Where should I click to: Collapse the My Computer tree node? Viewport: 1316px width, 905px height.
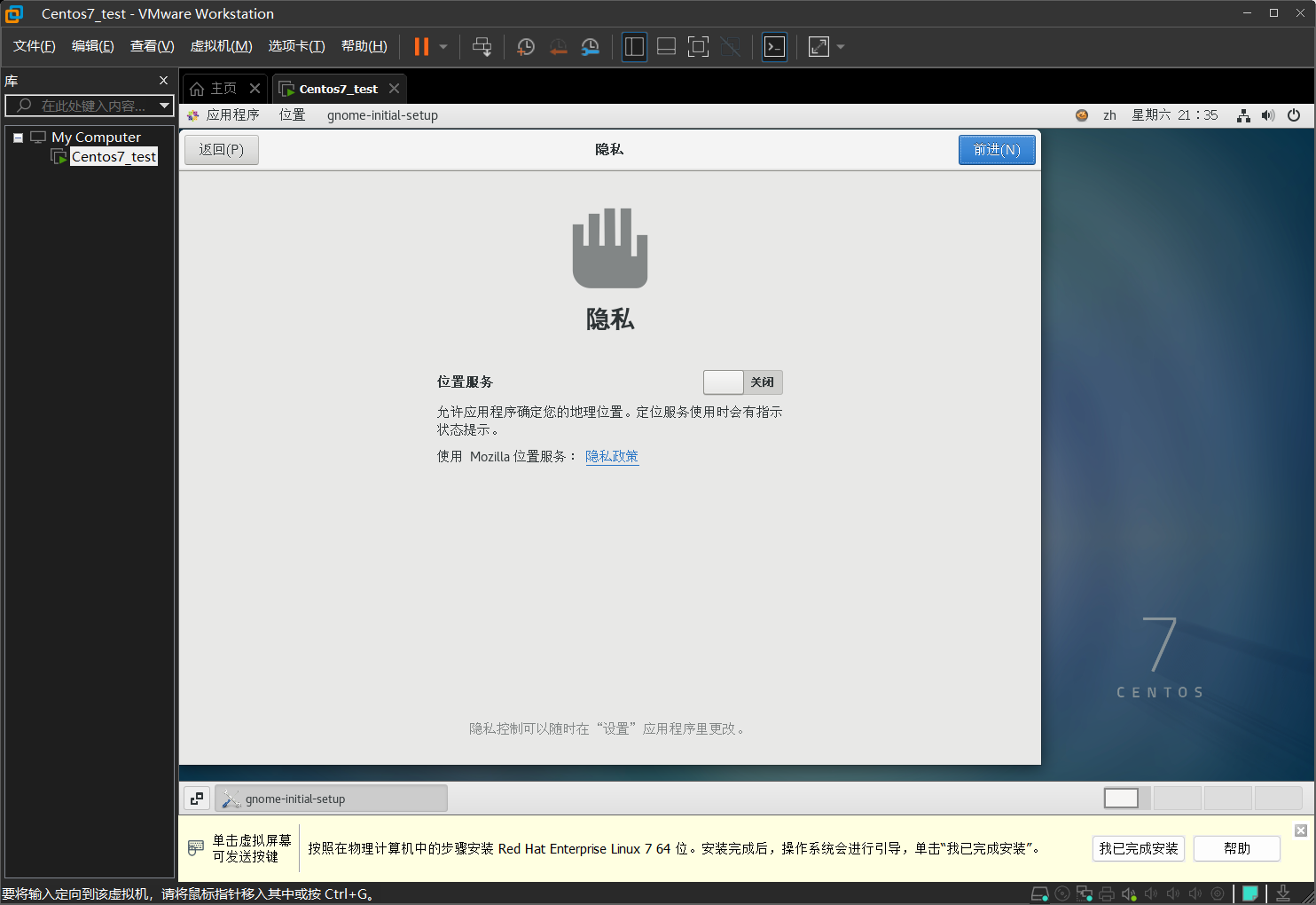(18, 138)
